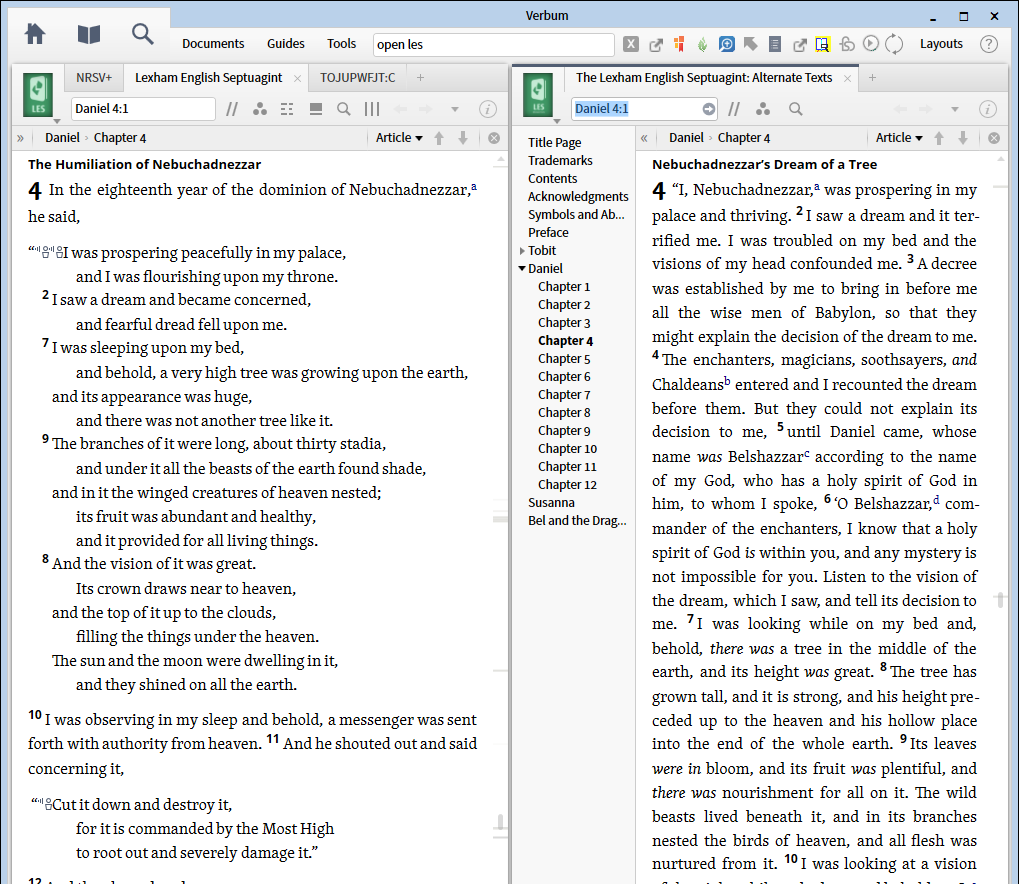Hide contents sidebar with double chevron in right panel
This screenshot has width=1019, height=884.
tap(644, 138)
